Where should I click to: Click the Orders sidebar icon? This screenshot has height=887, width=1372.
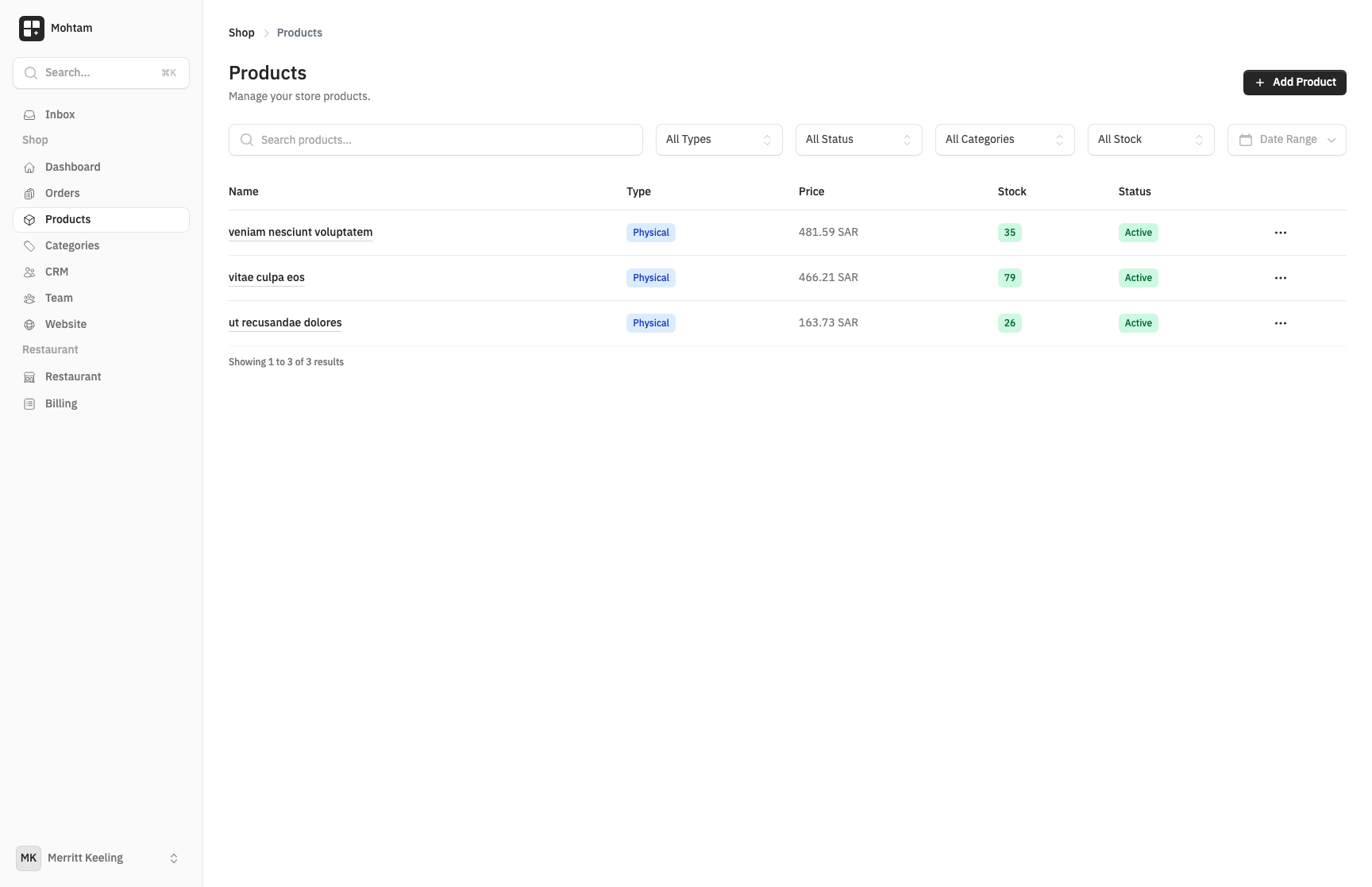(x=29, y=193)
